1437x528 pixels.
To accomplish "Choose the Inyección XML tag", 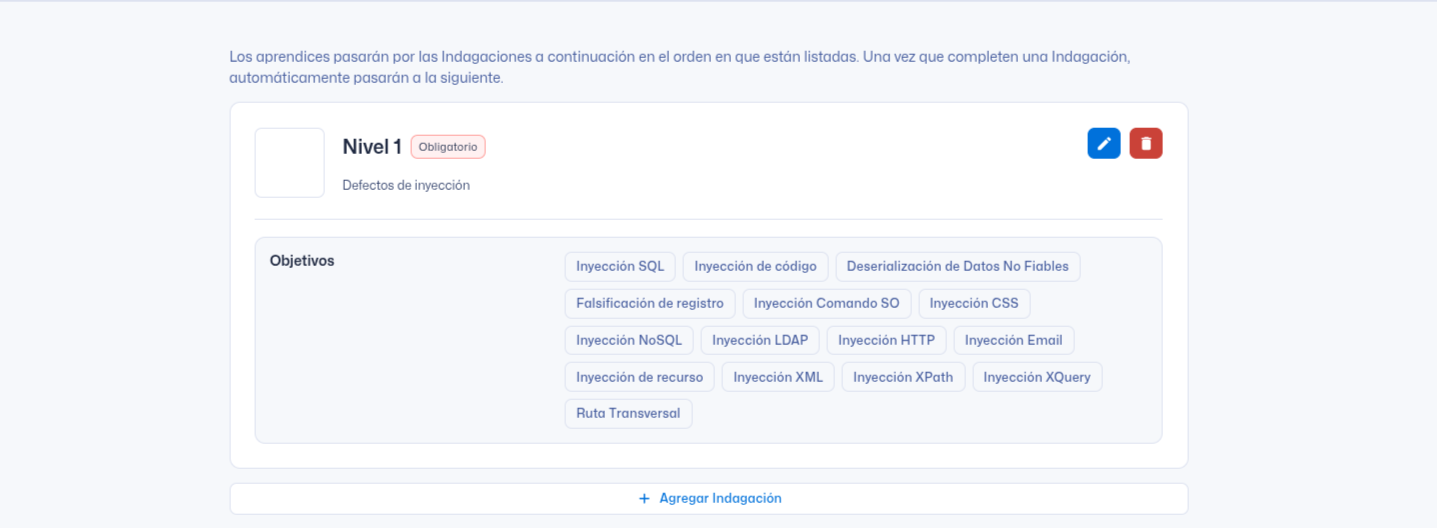I will (778, 378).
